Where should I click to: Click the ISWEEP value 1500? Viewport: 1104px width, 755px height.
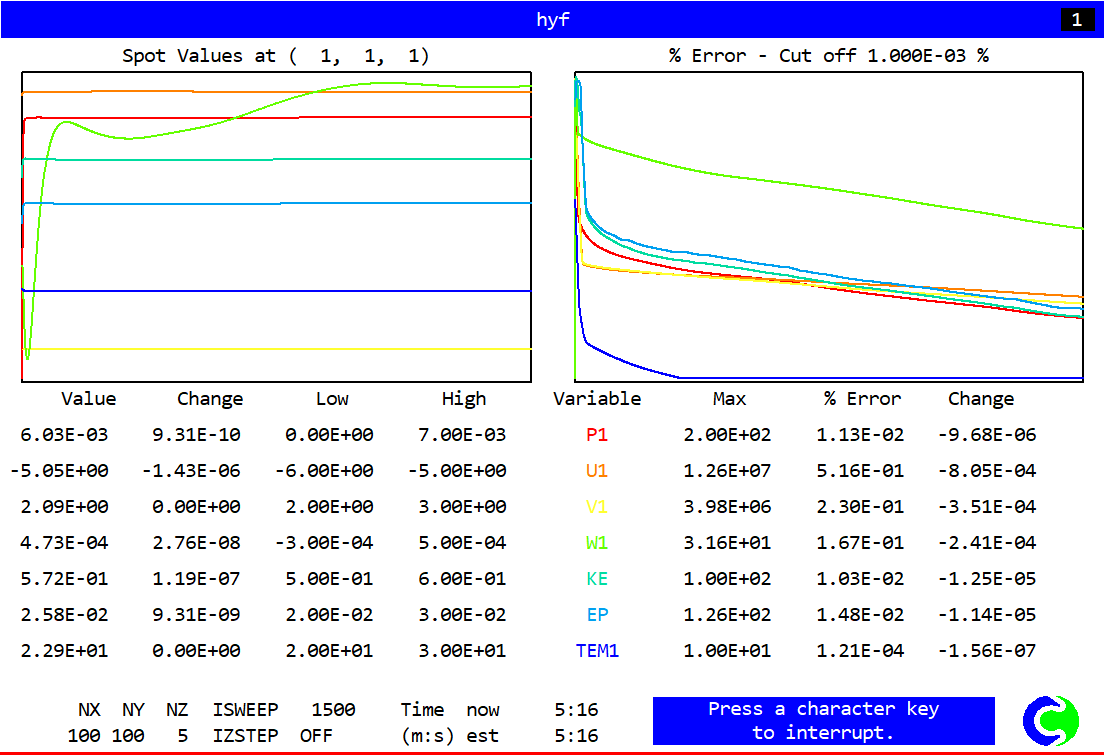pos(333,710)
